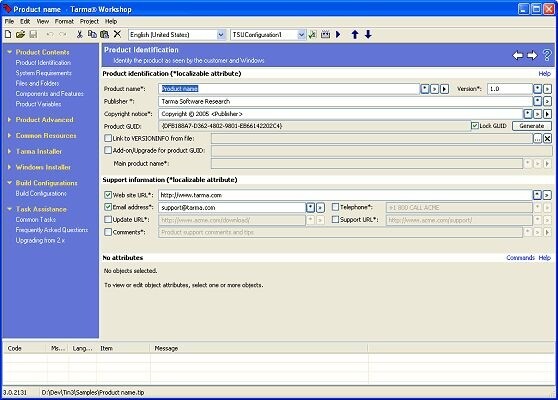Enable the Support URL checkbox
Image resolution: width=558 pixels, height=400 pixels.
[335, 219]
